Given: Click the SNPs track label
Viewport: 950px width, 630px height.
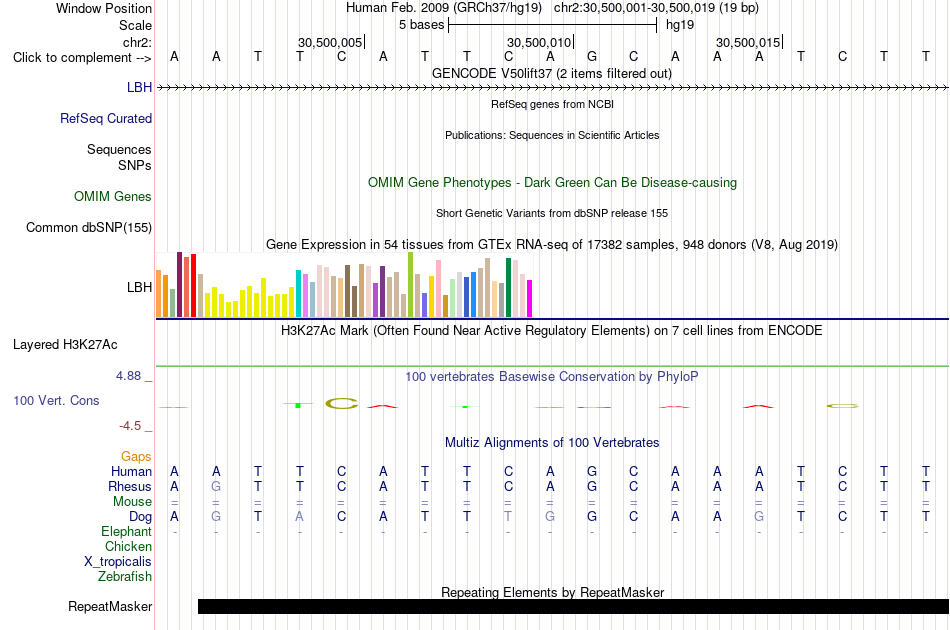Looking at the screenshot, I should [135, 165].
